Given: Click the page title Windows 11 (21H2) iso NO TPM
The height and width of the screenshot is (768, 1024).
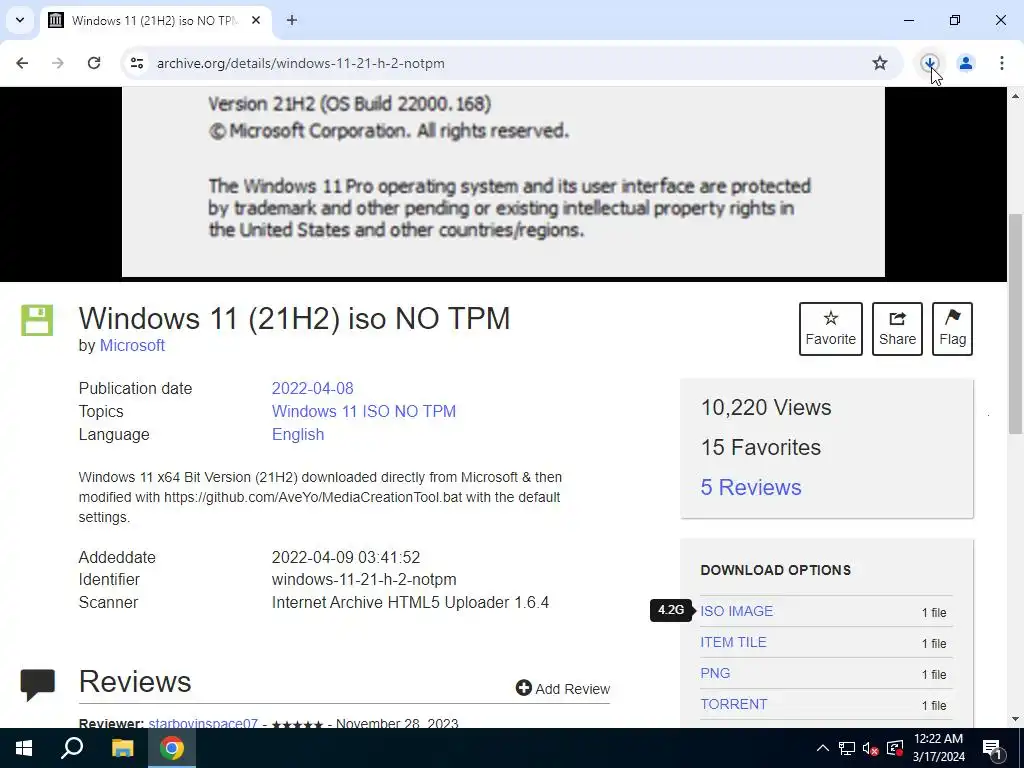Looking at the screenshot, I should coord(294,319).
